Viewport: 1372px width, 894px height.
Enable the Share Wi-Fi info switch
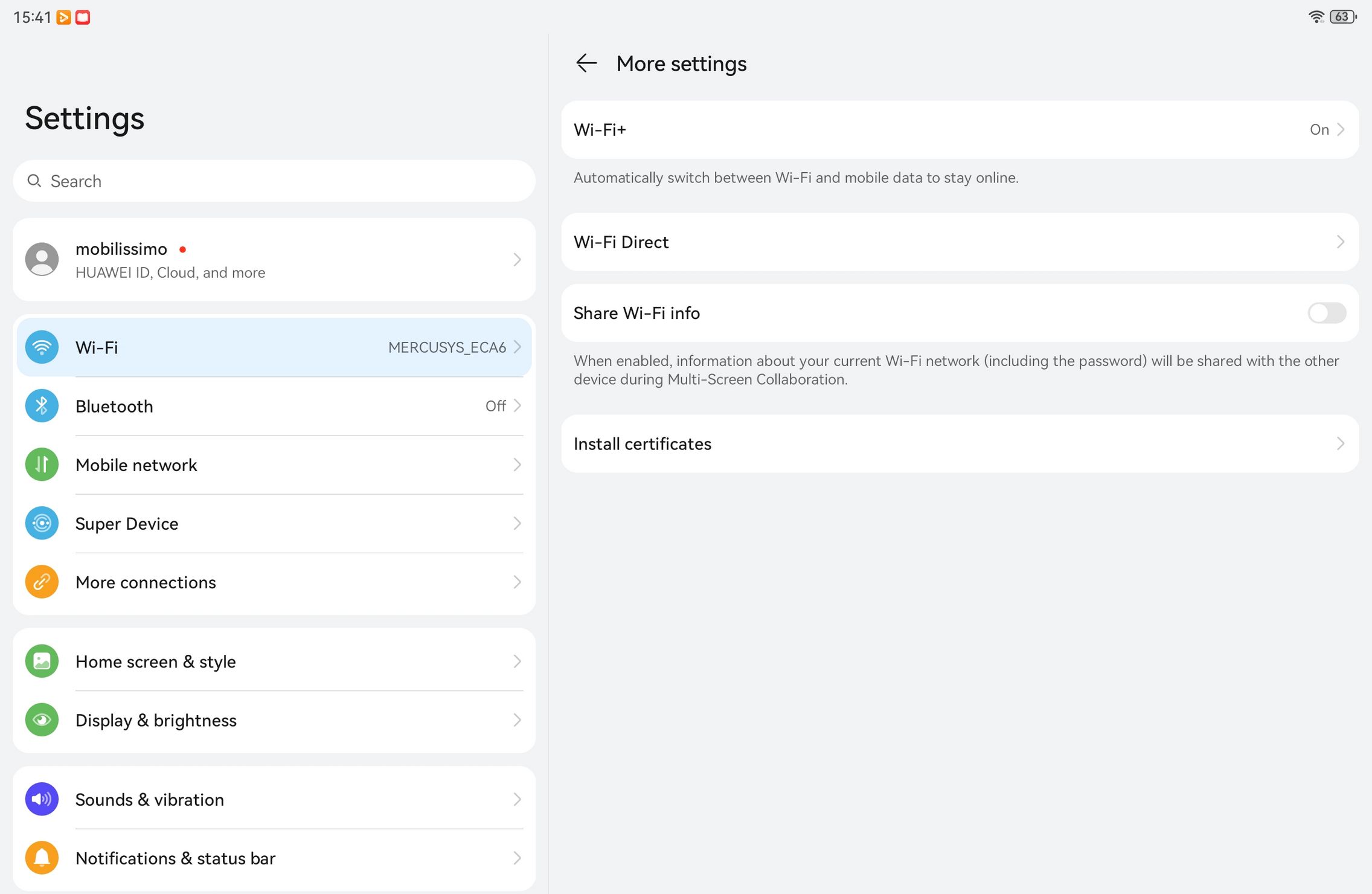tap(1327, 313)
